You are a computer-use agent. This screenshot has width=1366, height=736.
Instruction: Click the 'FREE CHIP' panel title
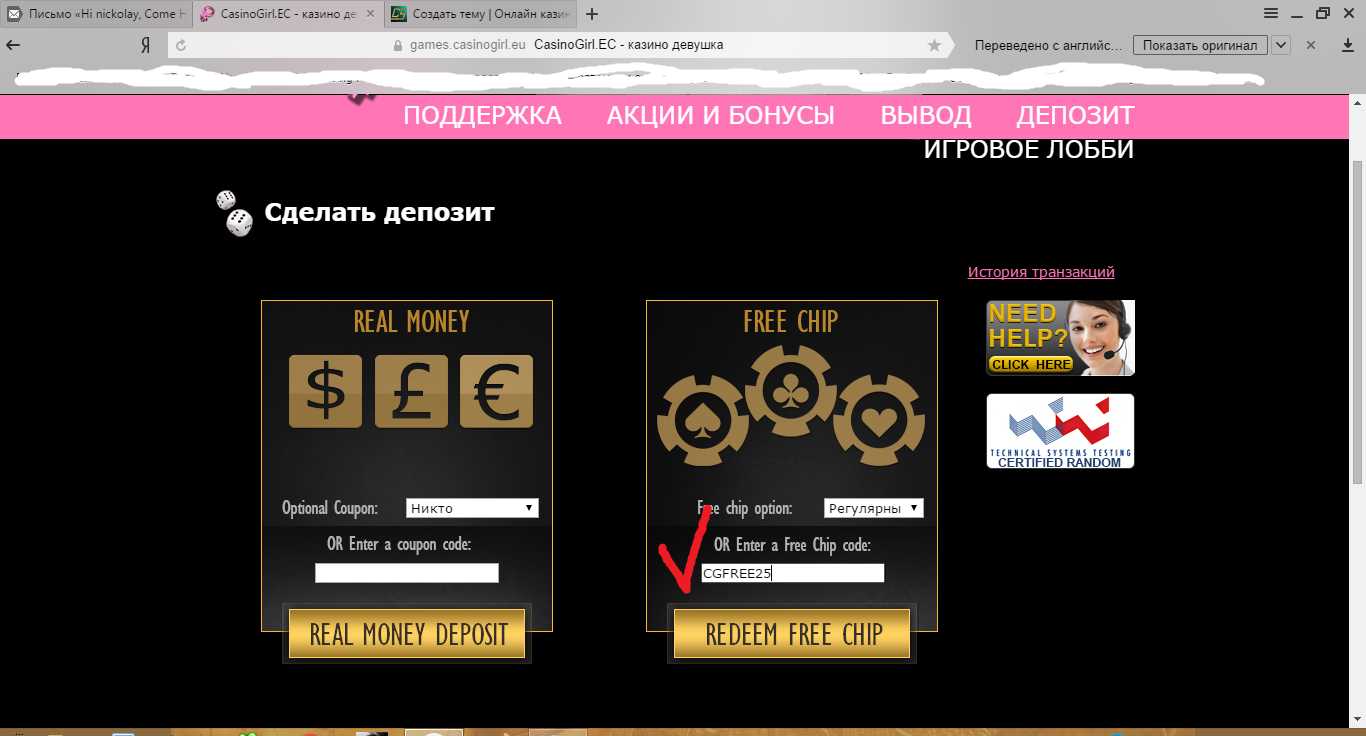pos(791,322)
